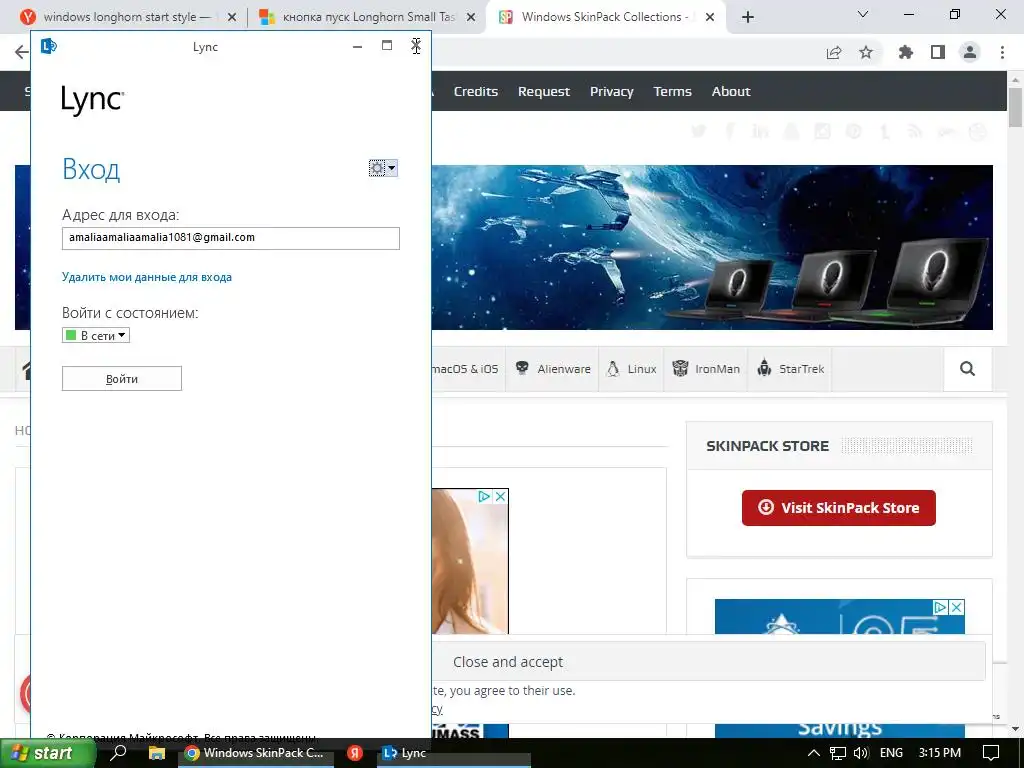1024x768 pixels.
Task: Open the В сети status dropdown
Action: tap(96, 336)
